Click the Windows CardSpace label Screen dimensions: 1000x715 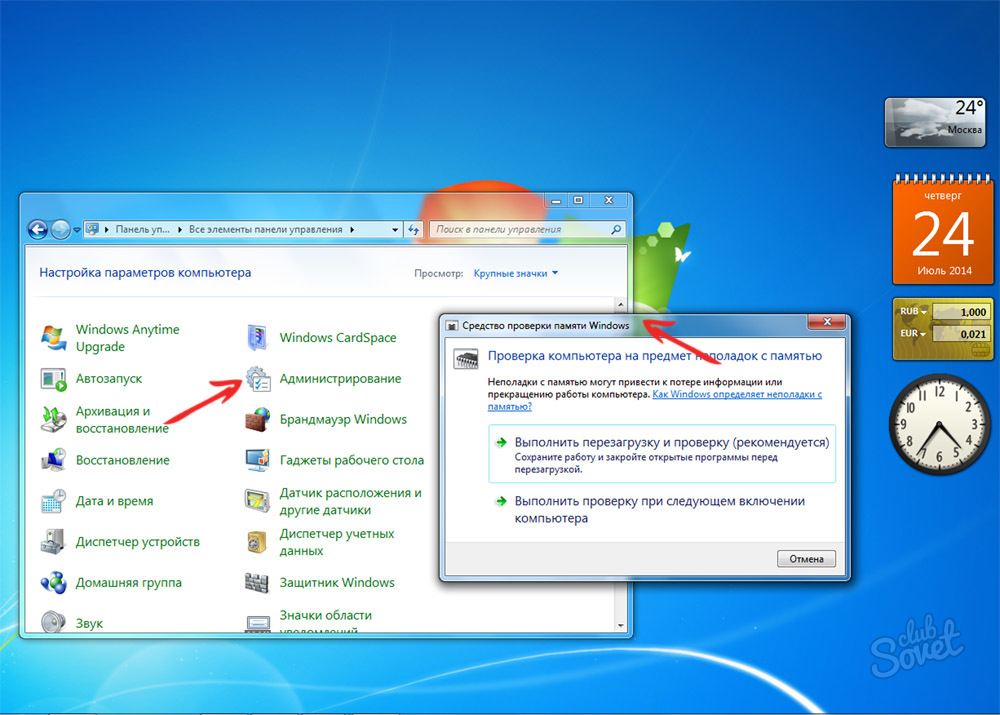(338, 338)
